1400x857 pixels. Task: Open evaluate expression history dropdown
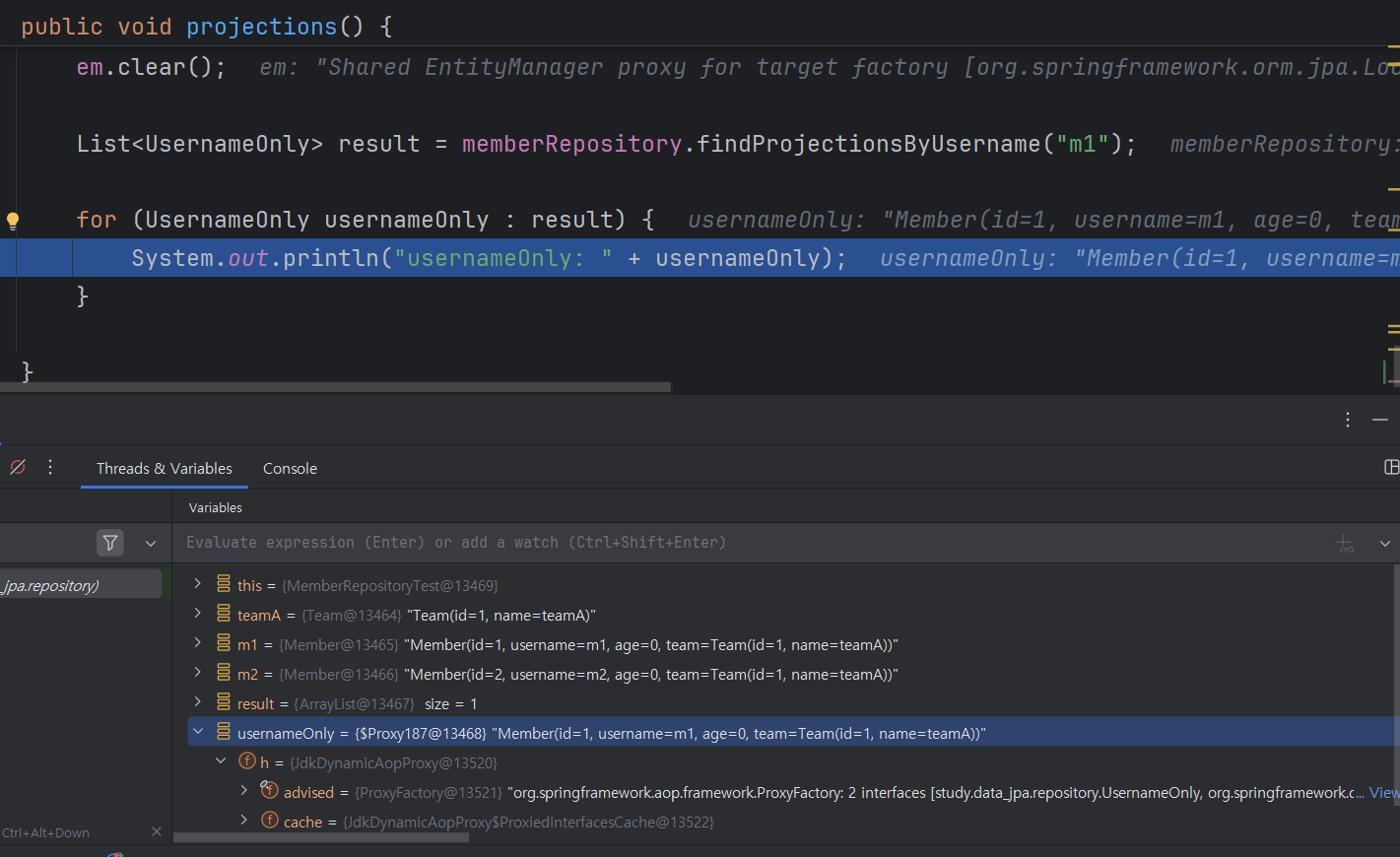pyautogui.click(x=1384, y=543)
